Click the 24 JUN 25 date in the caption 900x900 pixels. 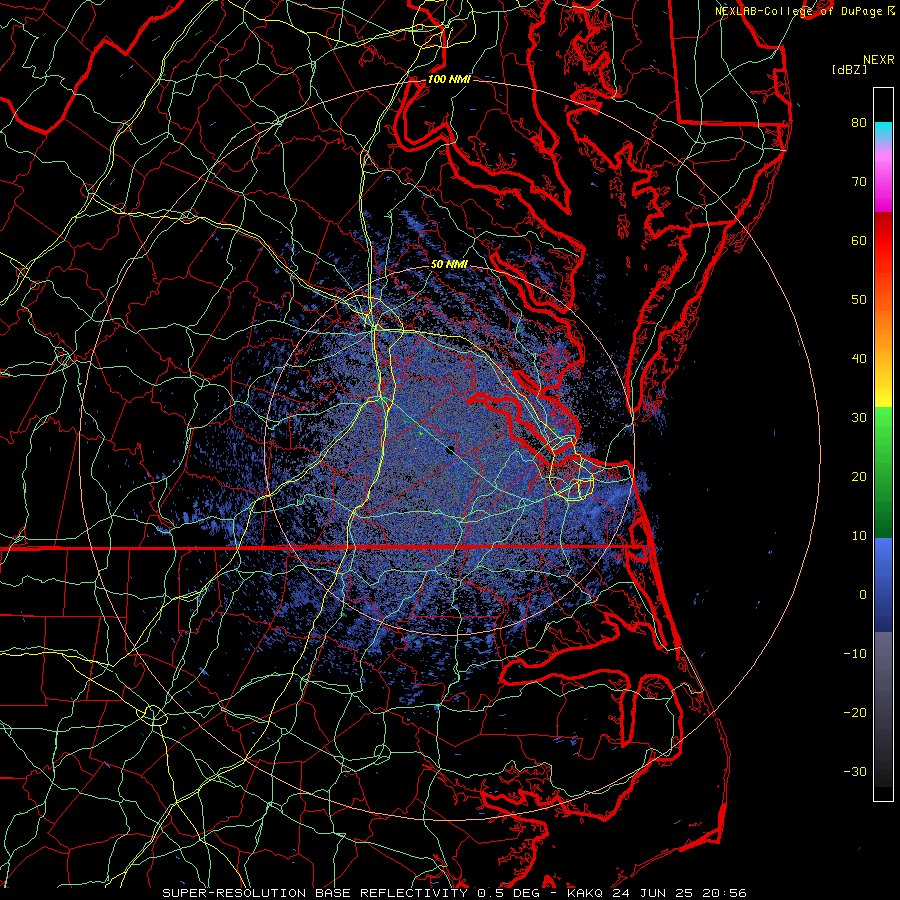[x=654, y=893]
